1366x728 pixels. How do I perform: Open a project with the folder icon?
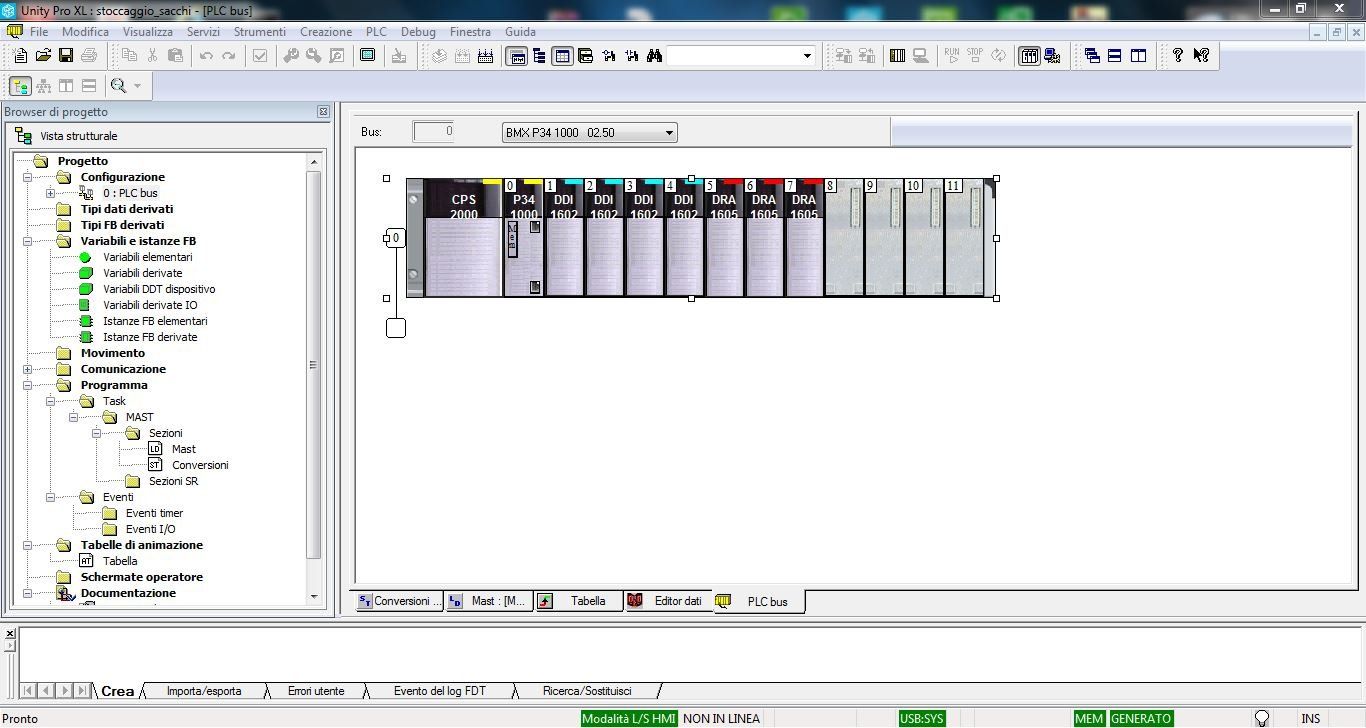click(x=43, y=56)
